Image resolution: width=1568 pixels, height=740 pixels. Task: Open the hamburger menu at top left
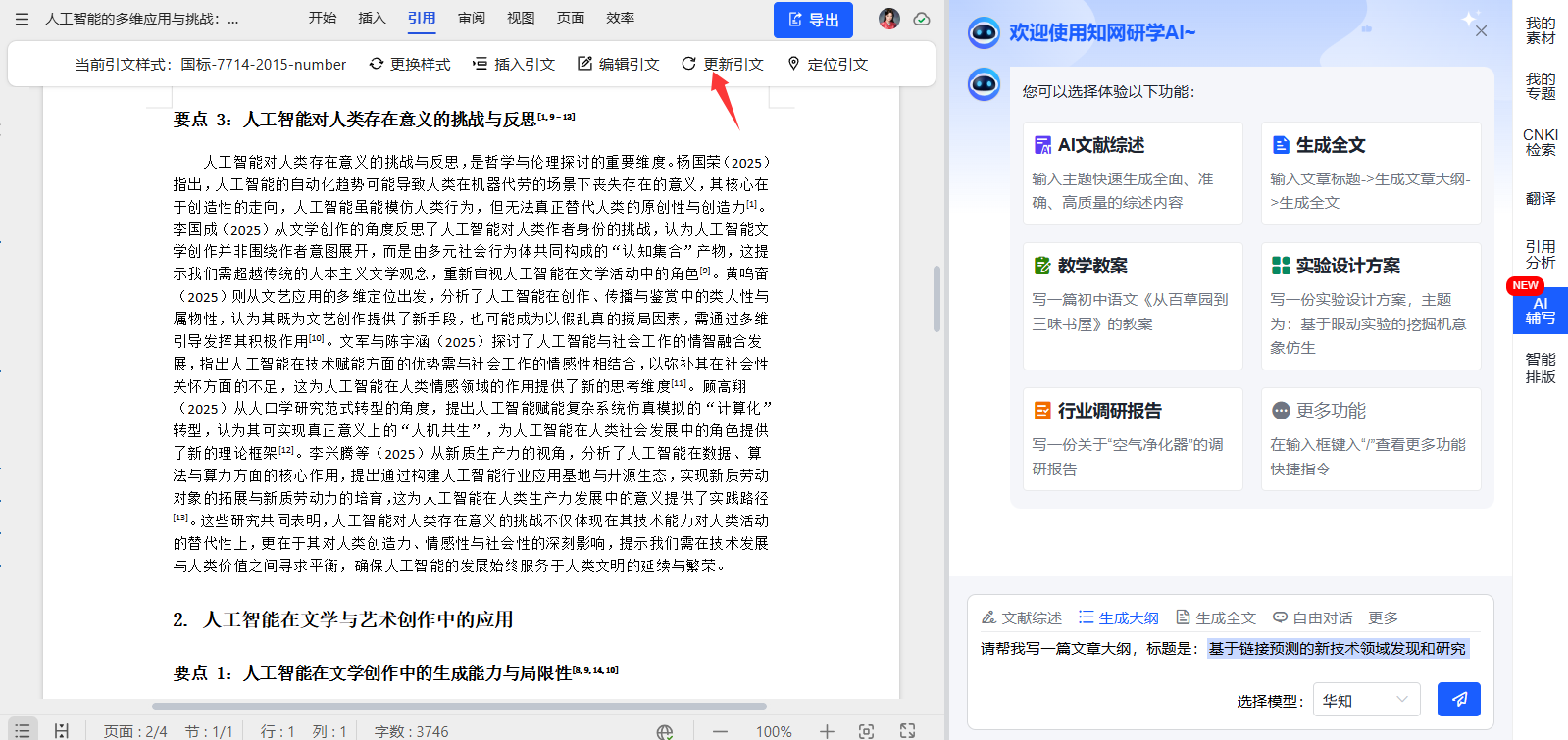coord(22,19)
